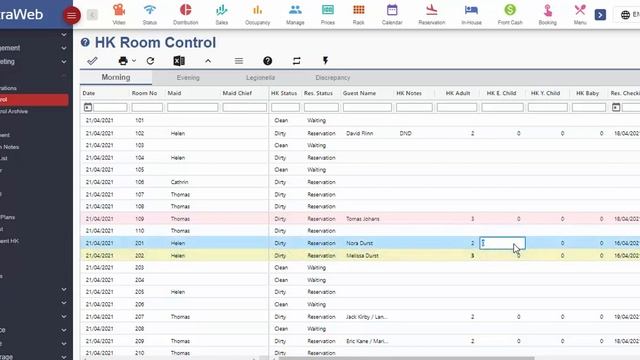Viewport: 640px width, 360px height.
Task: Open the Booking icon
Action: [547, 14]
